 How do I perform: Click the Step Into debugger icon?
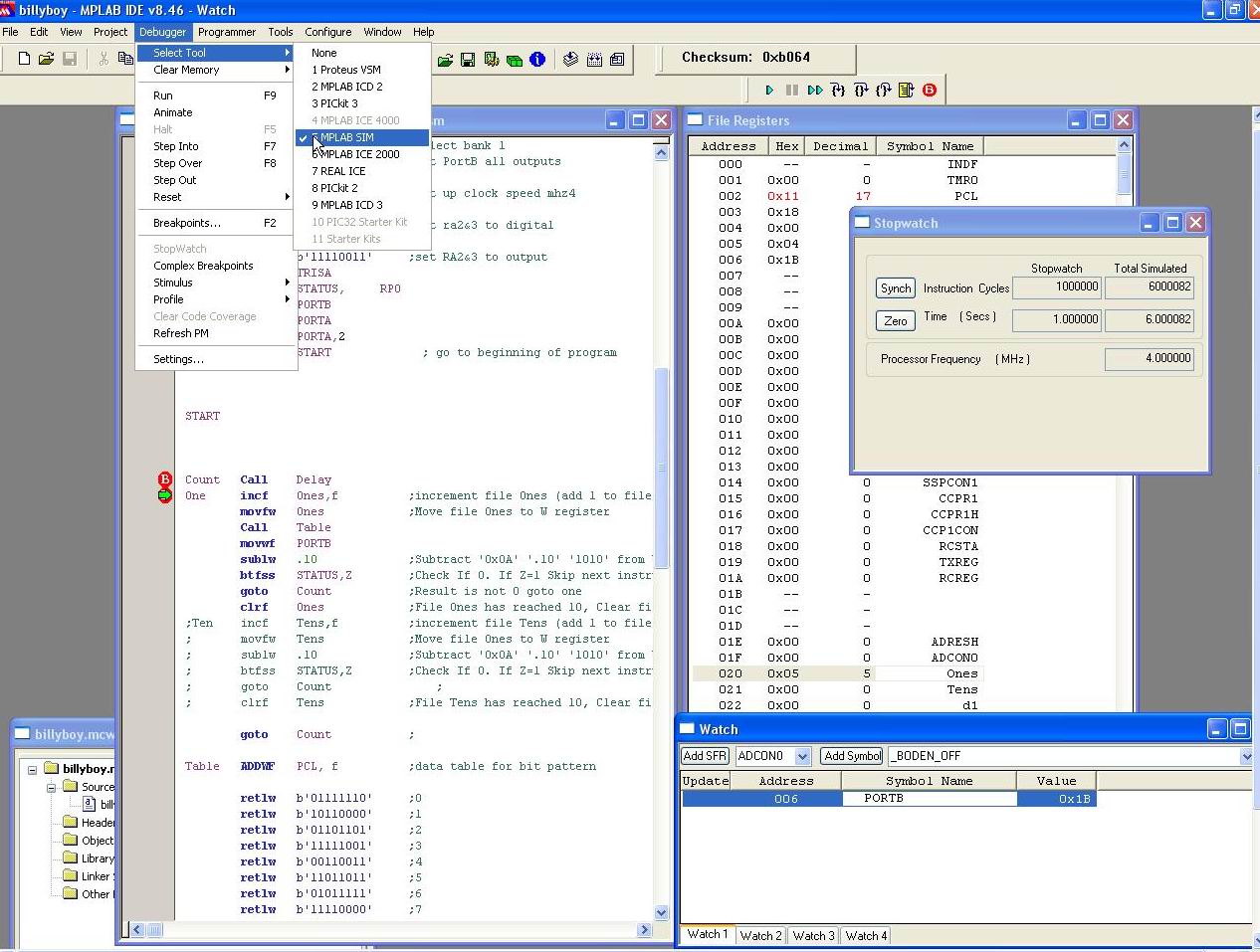838,91
